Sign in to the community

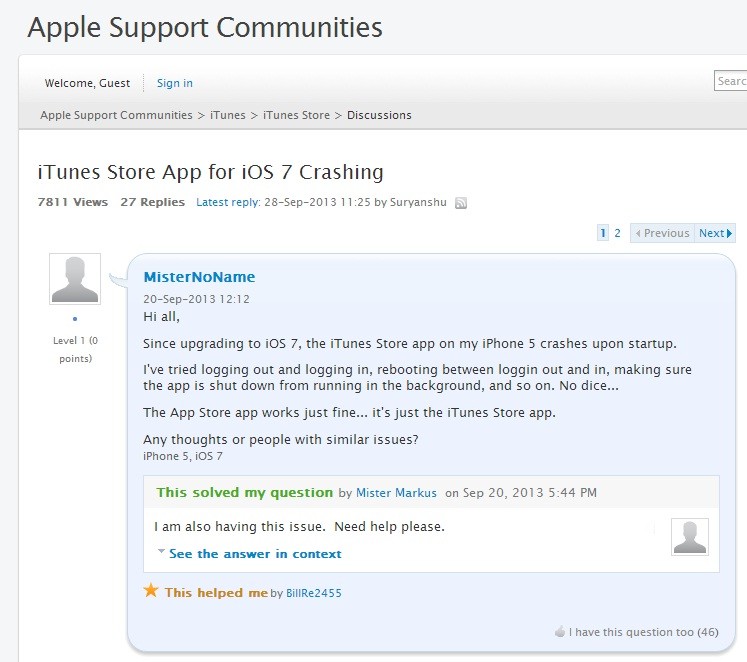(x=175, y=83)
